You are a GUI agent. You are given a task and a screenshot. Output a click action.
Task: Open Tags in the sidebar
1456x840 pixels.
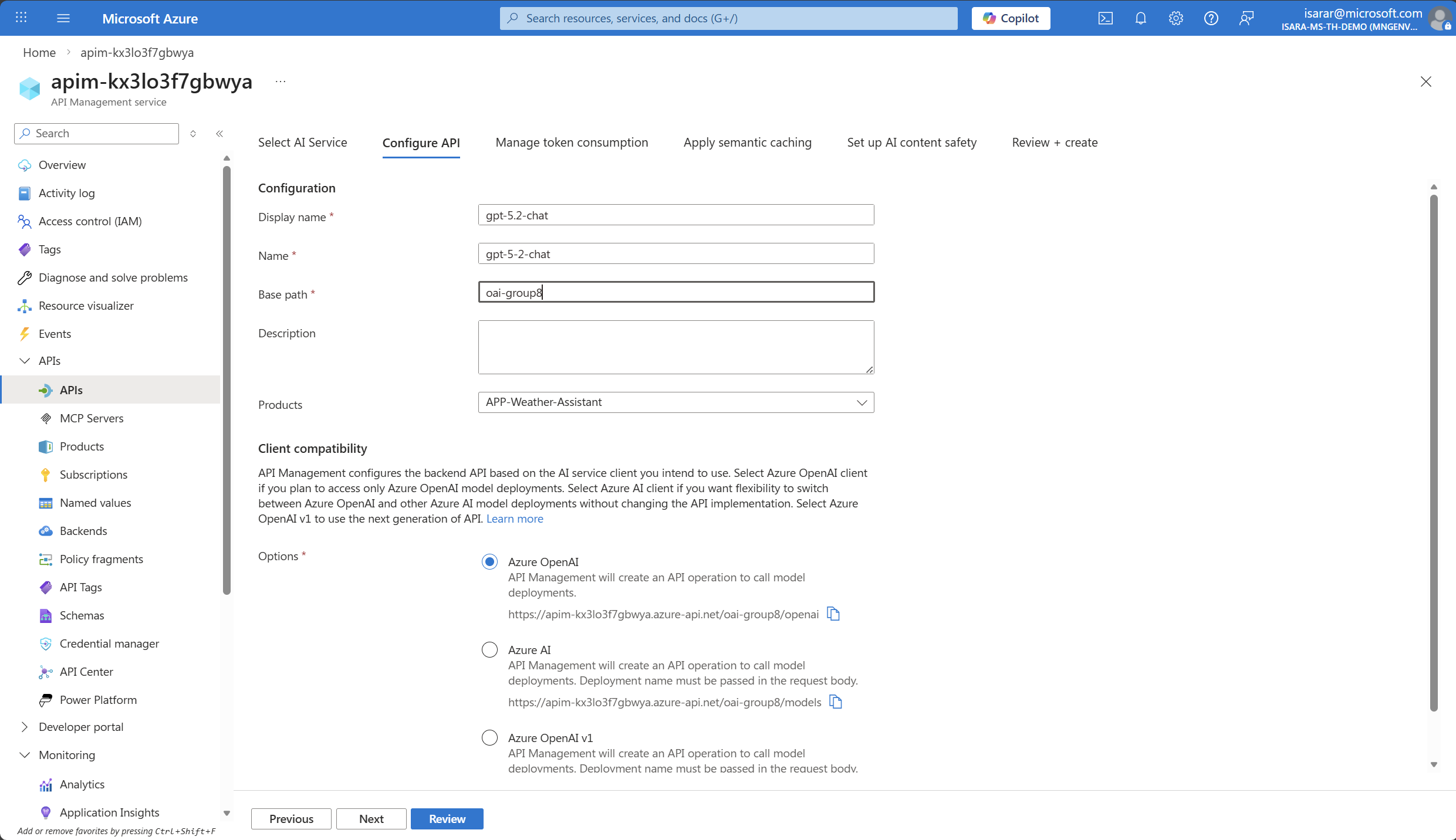[x=50, y=249]
